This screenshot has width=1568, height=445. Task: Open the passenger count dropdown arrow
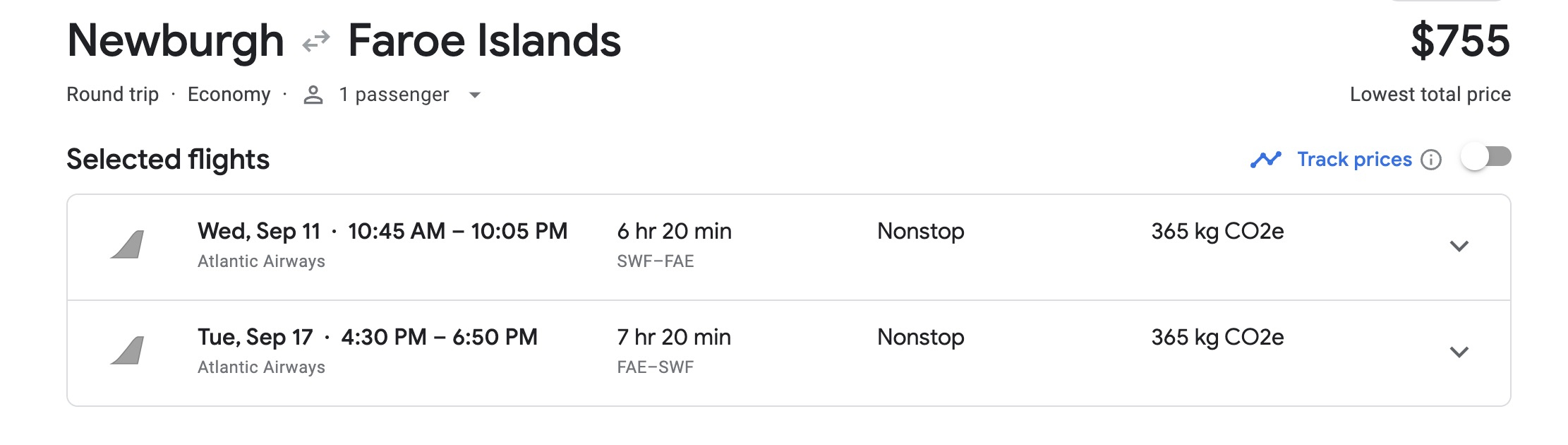[475, 95]
